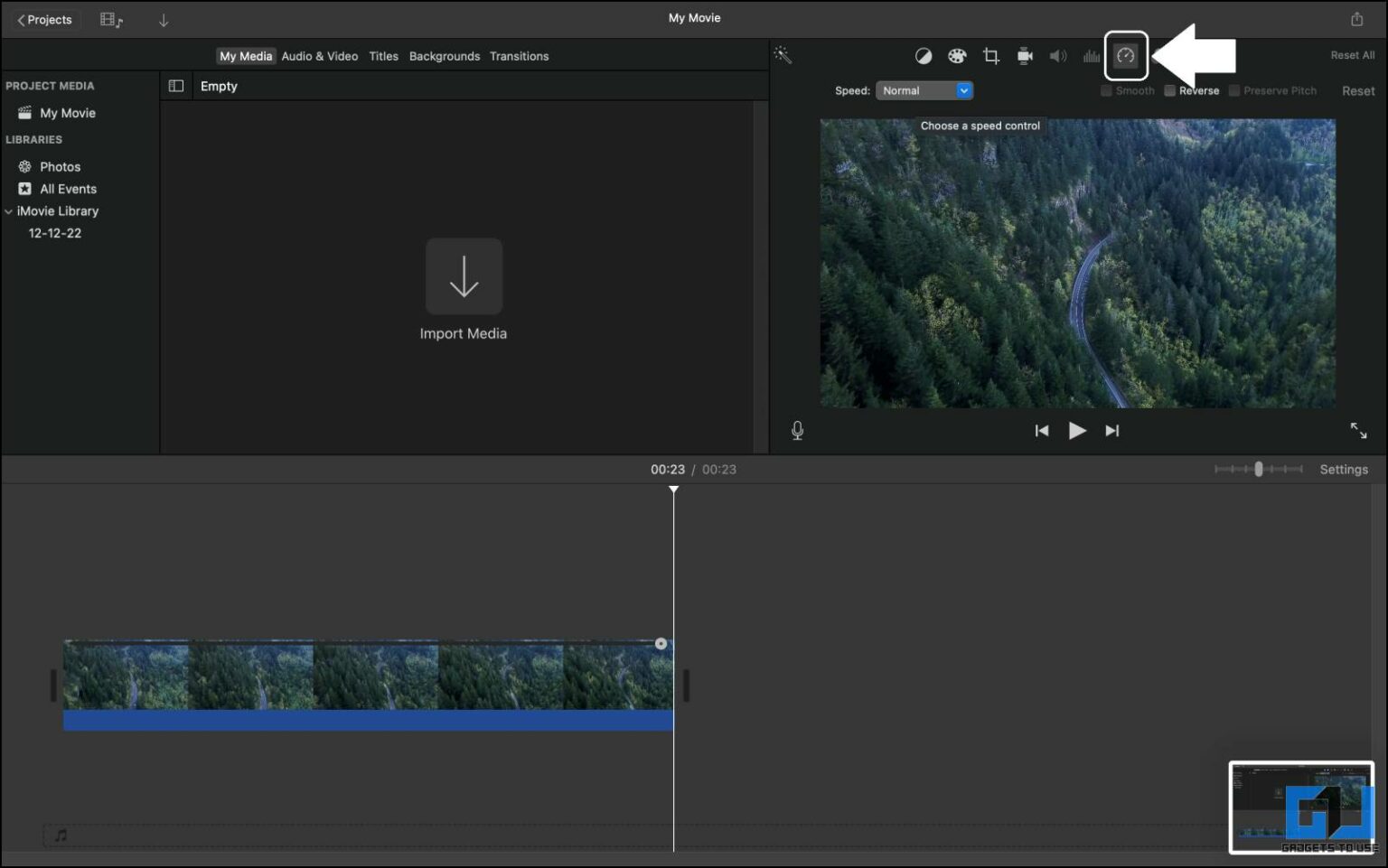Open the Transitions tab
The width and height of the screenshot is (1388, 868).
[x=520, y=55]
